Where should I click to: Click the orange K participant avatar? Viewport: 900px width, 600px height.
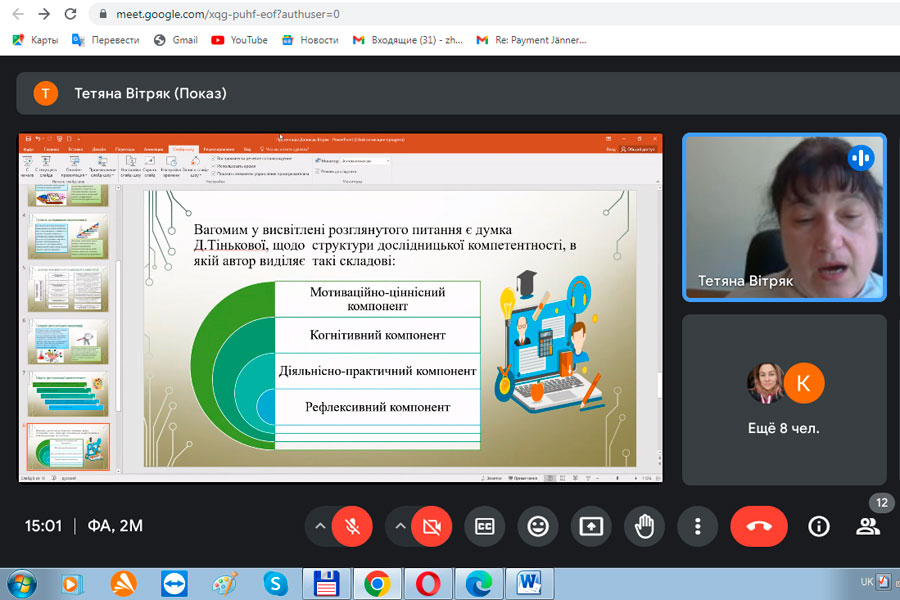click(x=804, y=383)
